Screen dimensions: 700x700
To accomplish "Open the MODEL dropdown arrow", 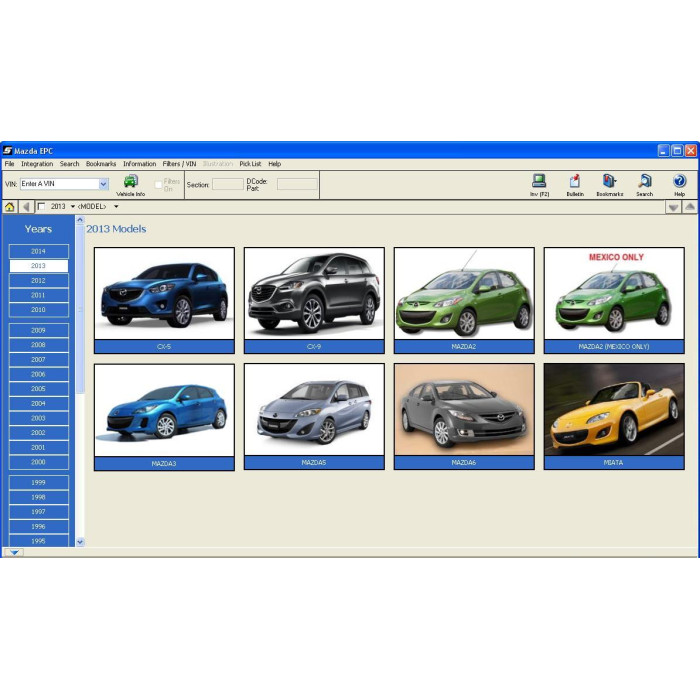I will tap(116, 207).
